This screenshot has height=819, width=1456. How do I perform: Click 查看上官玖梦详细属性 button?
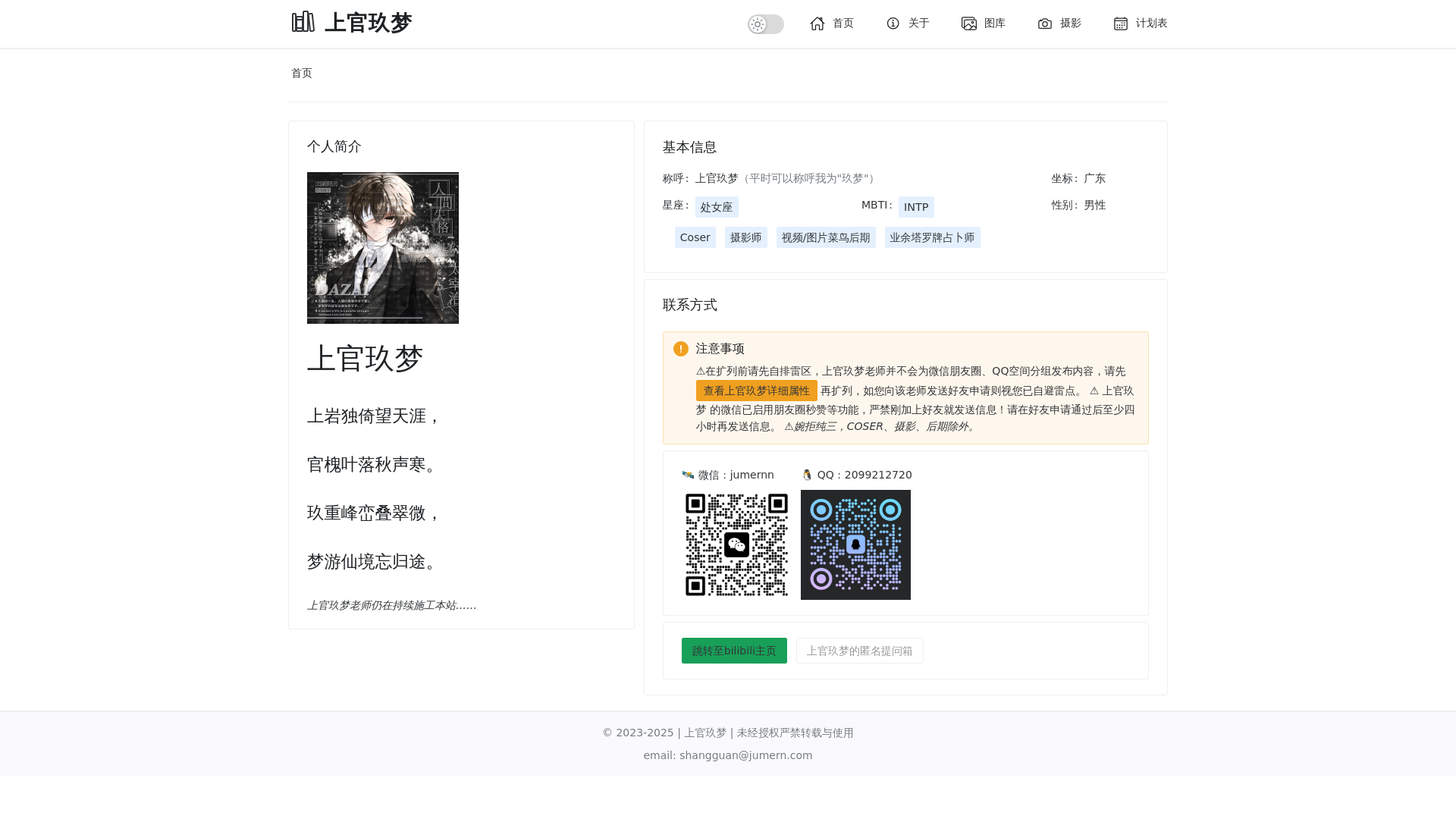point(757,391)
